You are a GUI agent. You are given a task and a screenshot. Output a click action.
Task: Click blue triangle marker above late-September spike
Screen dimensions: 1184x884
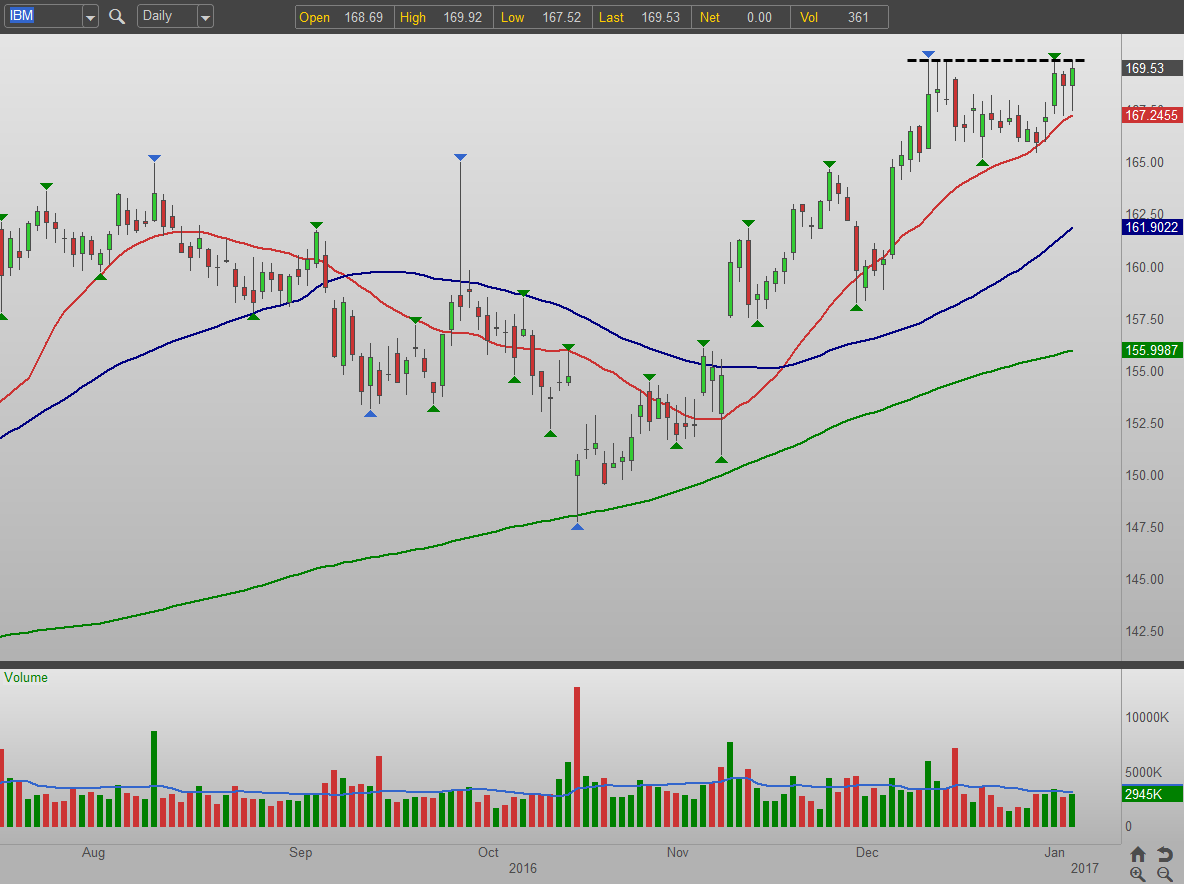(460, 158)
